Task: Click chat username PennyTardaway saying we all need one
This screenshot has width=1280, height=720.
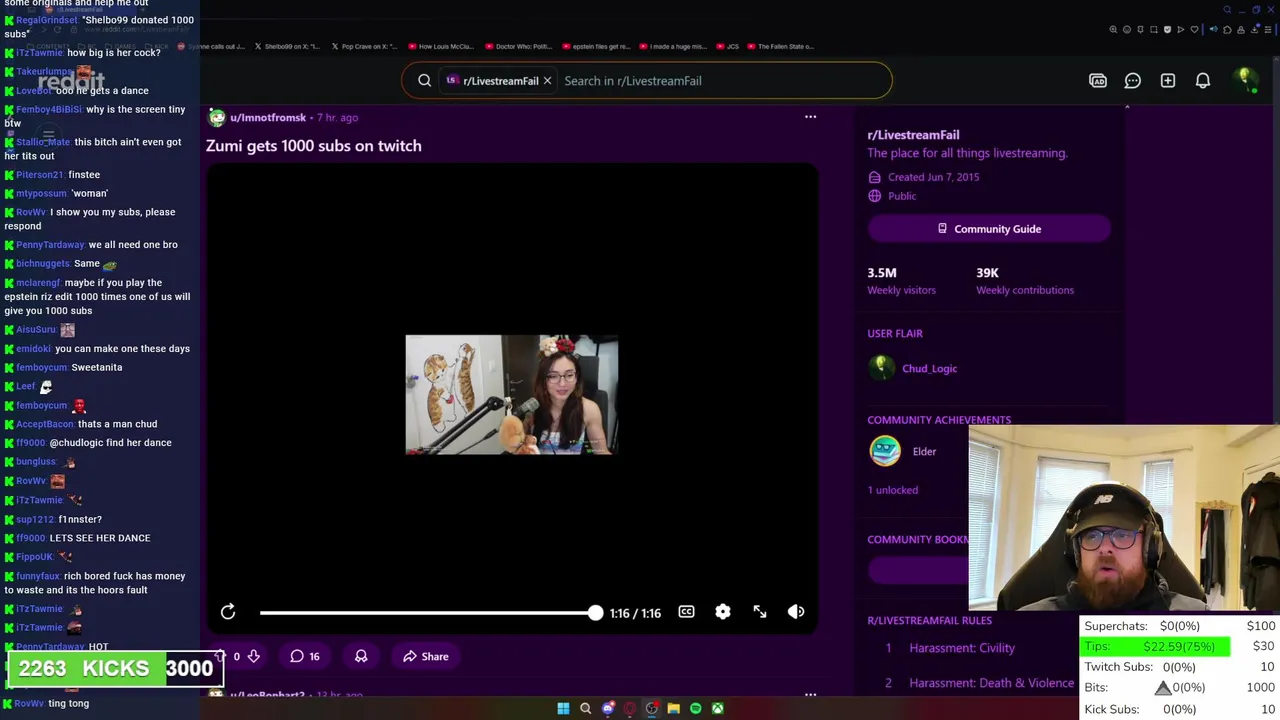Action: click(x=50, y=245)
